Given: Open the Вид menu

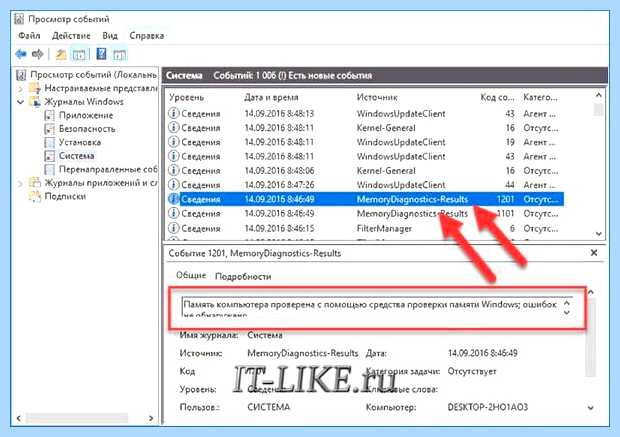Looking at the screenshot, I should [x=110, y=36].
